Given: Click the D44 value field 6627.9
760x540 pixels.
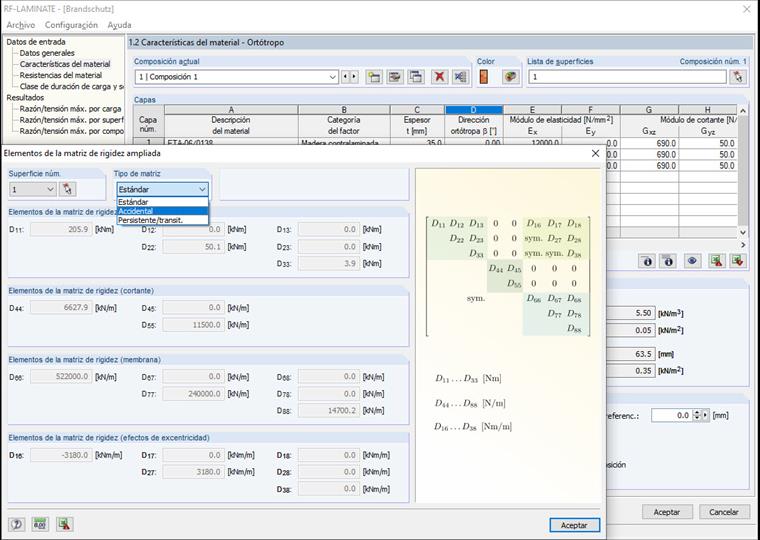Looking at the screenshot, I should click(61, 308).
